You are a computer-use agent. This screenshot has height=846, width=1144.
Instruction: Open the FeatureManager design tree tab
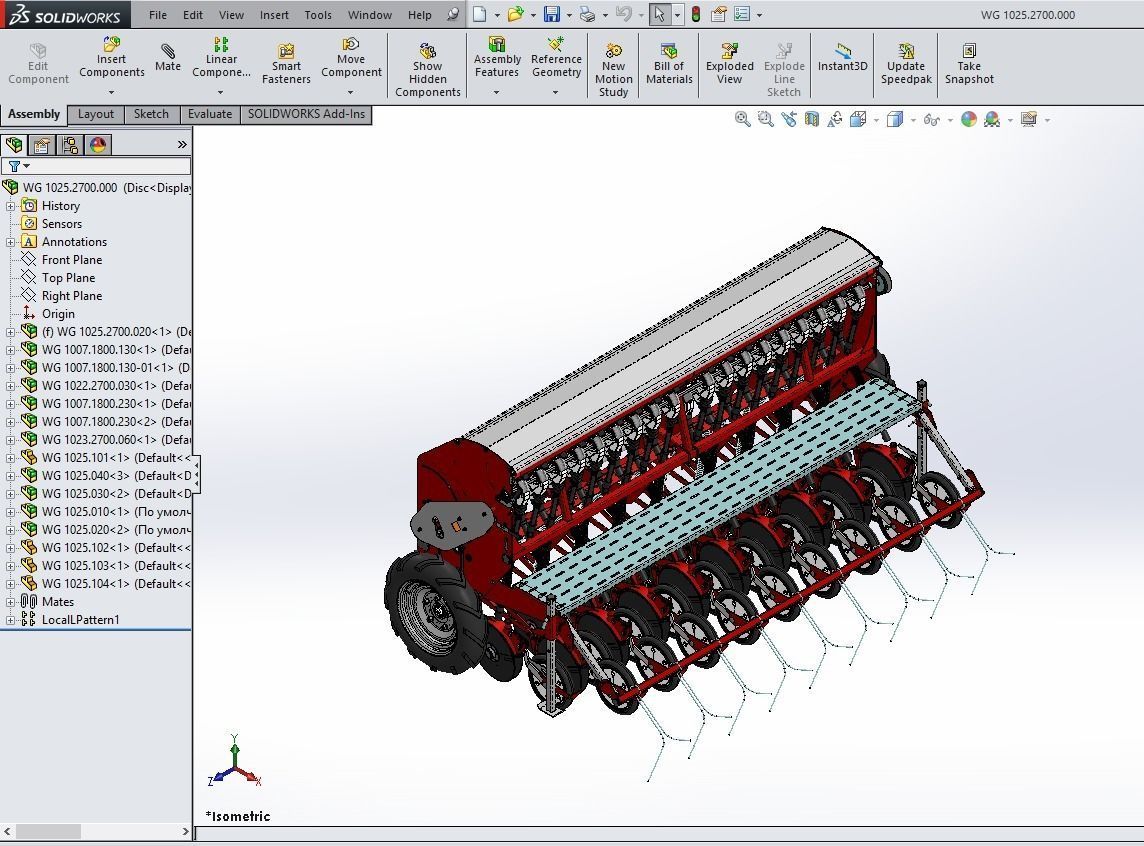pos(14,144)
